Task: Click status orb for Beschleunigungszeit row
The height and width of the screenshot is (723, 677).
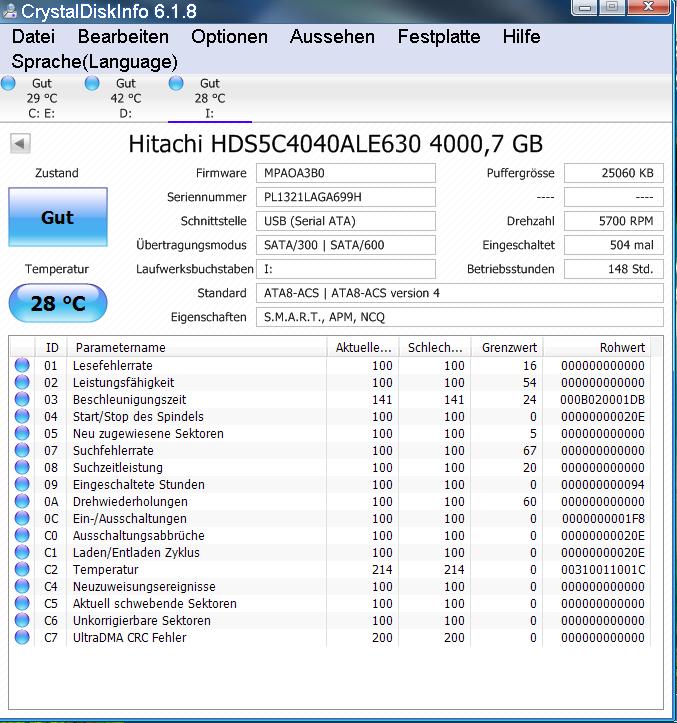Action: pos(22,399)
